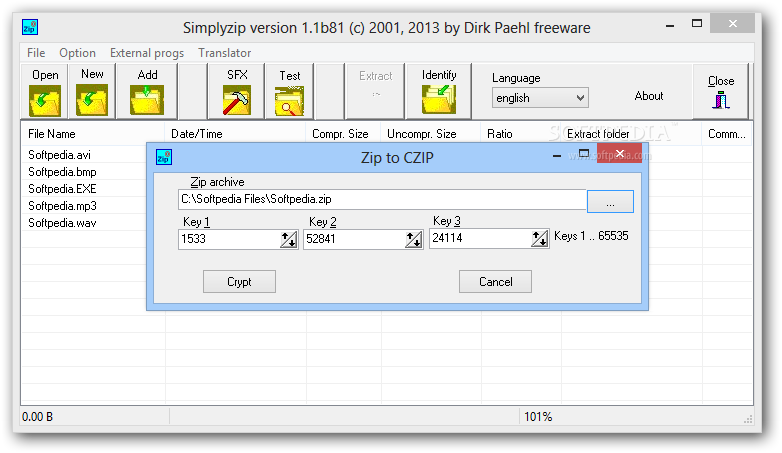This screenshot has height=453, width=782.
Task: Click the disabled Extract toolbar button
Action: coord(375,91)
